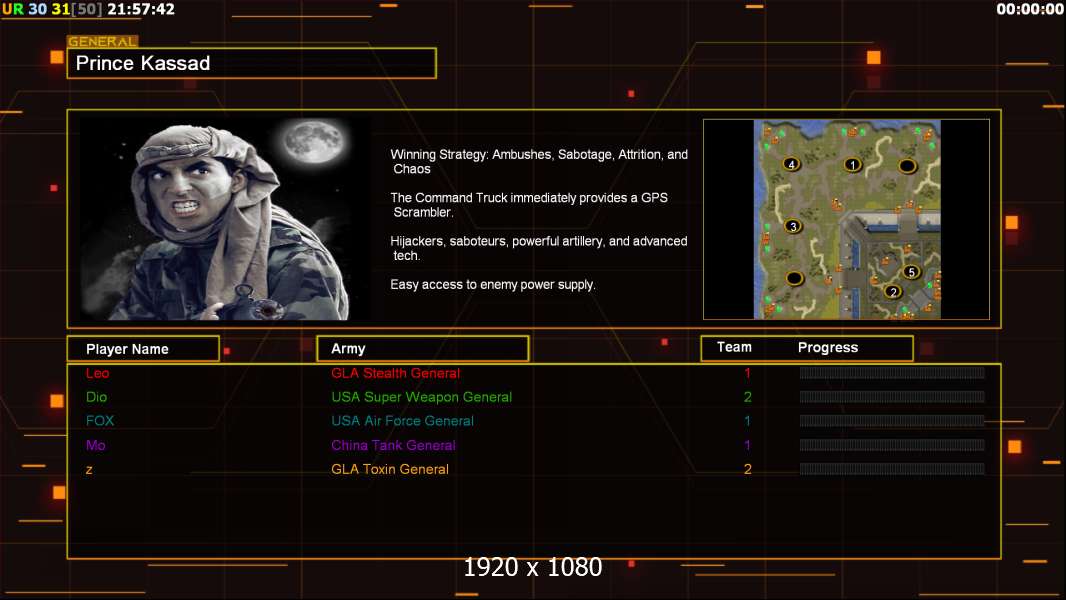1066x600 pixels.
Task: Click start position marker 1 on the minimap
Action: tap(852, 164)
